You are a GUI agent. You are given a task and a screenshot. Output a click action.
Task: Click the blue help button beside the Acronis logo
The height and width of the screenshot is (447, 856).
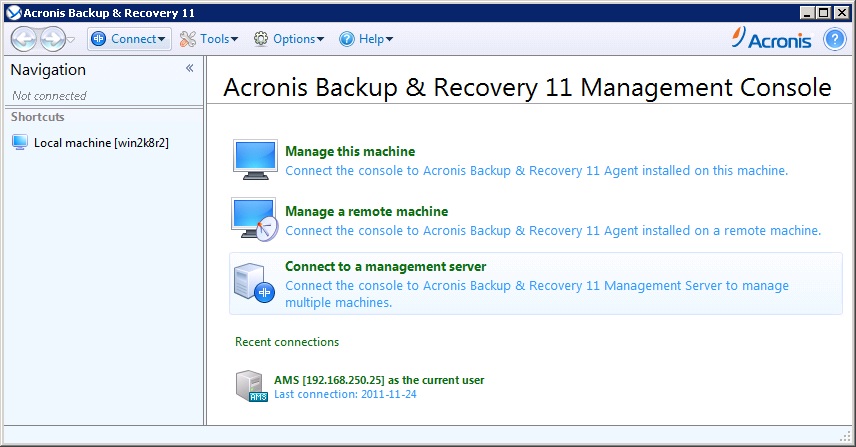835,39
